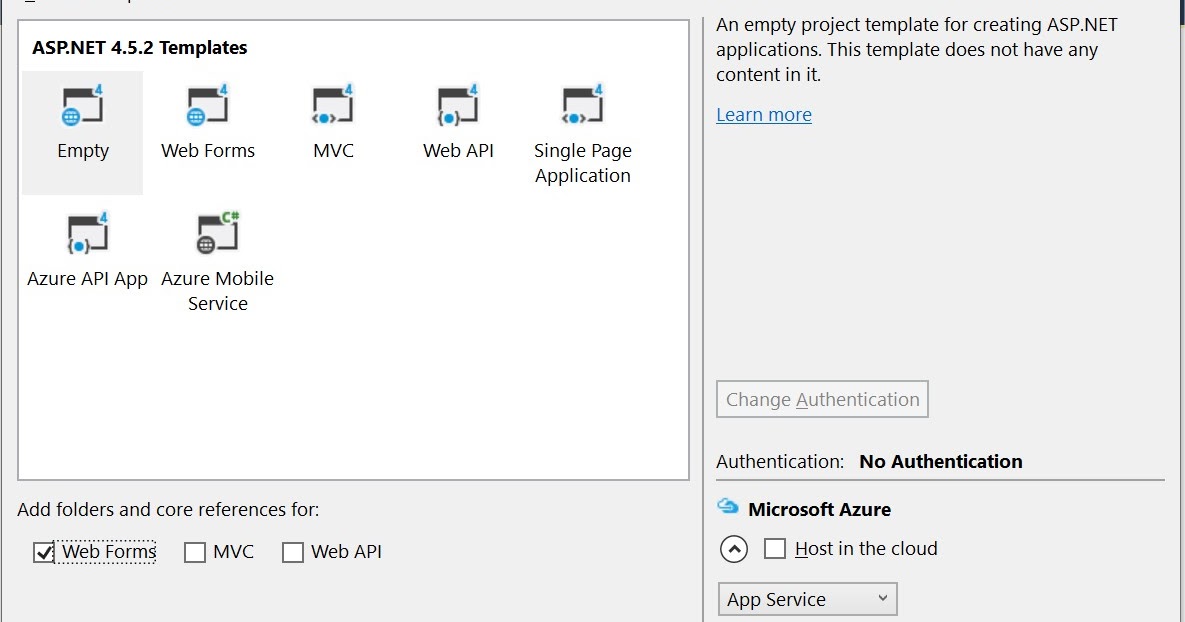Click the Azure Mobile Service label

point(218,291)
